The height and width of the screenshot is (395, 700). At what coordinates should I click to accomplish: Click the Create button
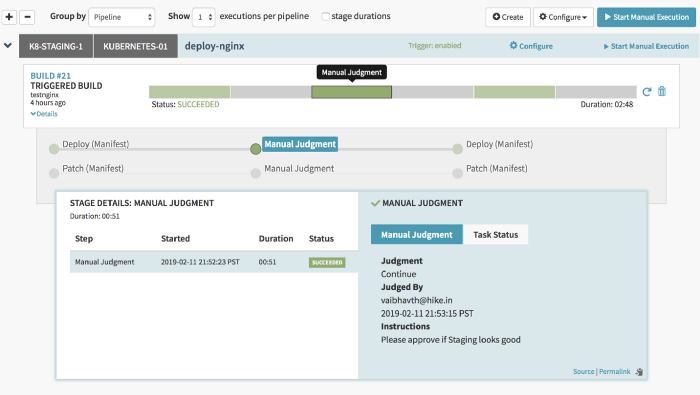click(508, 17)
